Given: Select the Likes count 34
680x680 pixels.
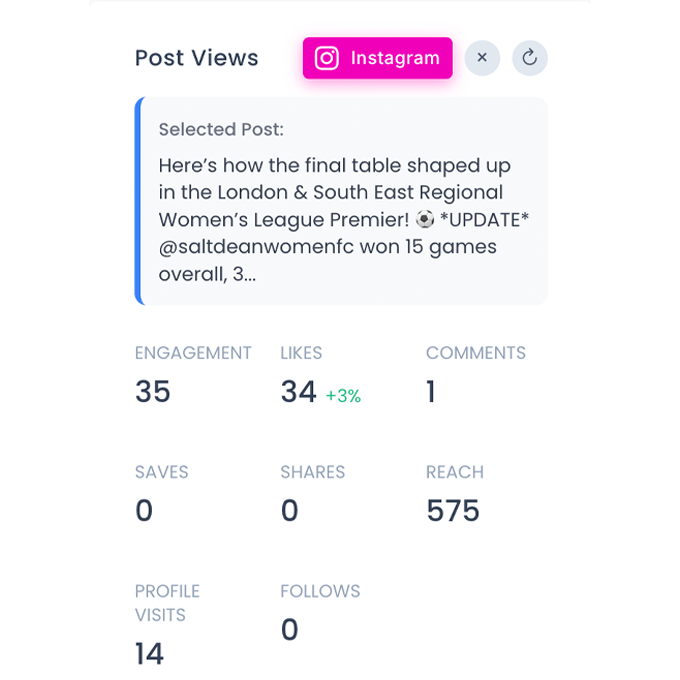Looking at the screenshot, I should point(298,392).
